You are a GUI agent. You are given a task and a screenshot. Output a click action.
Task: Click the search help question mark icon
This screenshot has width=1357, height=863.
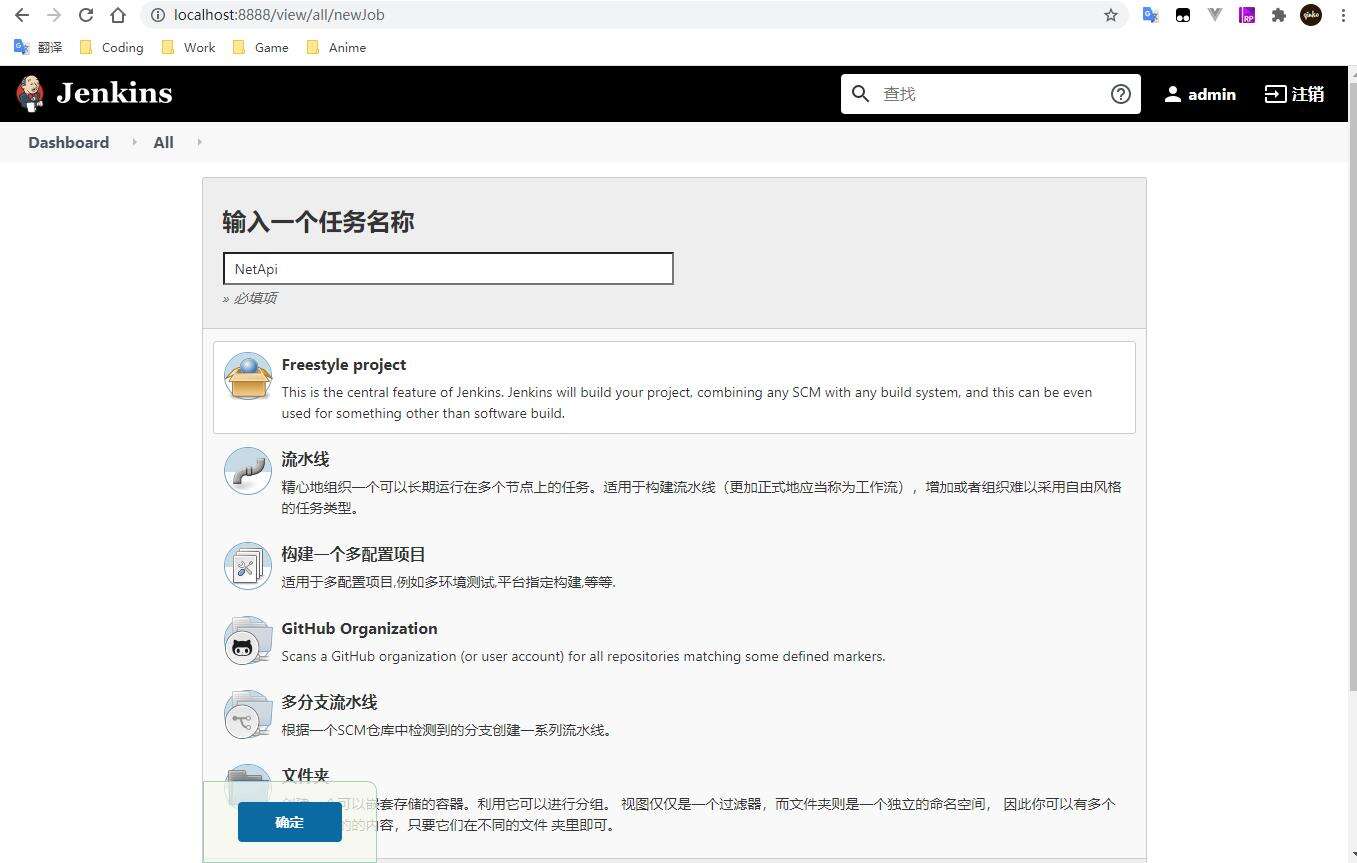[1121, 94]
